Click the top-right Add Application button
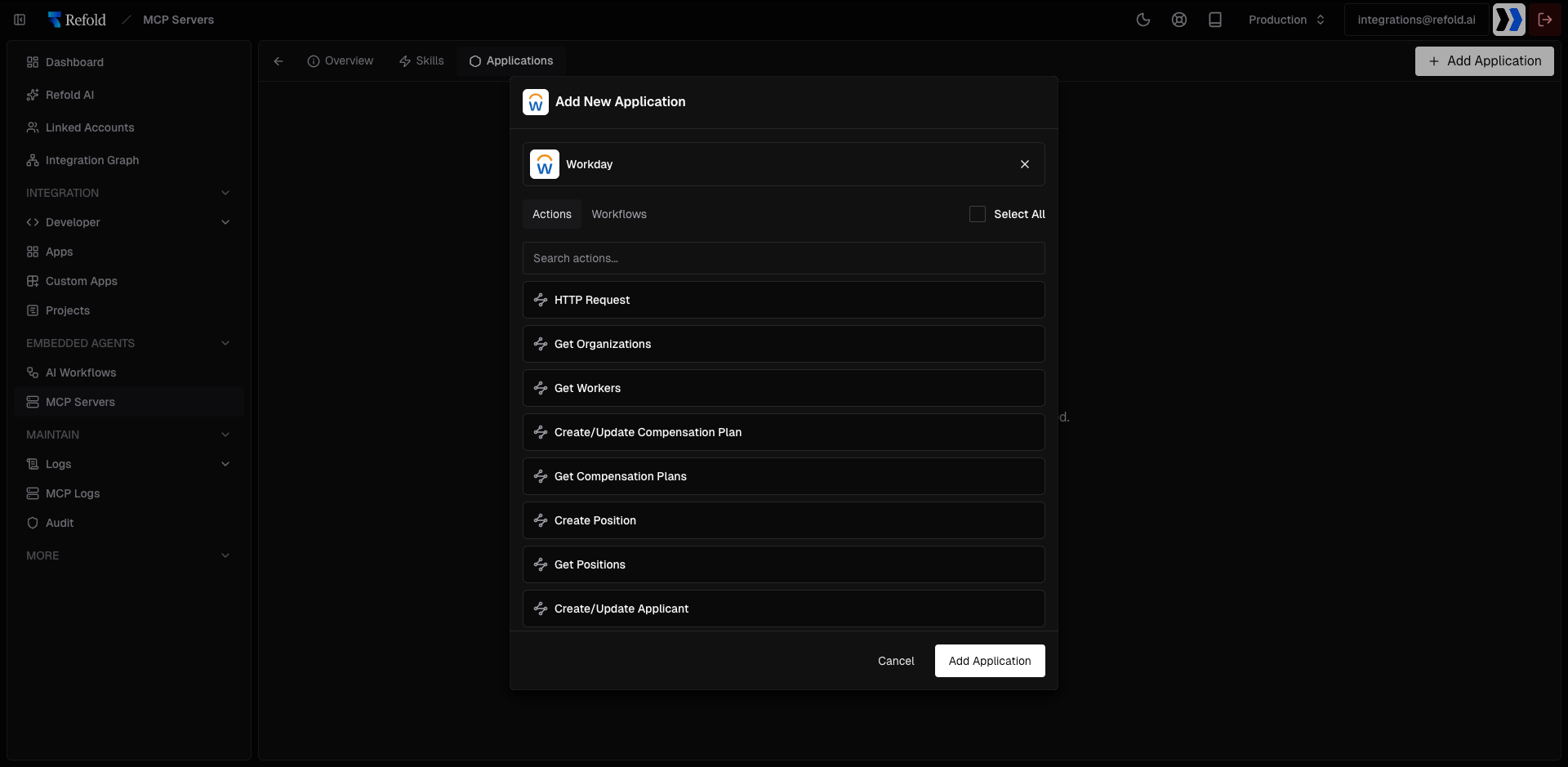Viewport: 1568px width, 767px height. pos(1485,61)
